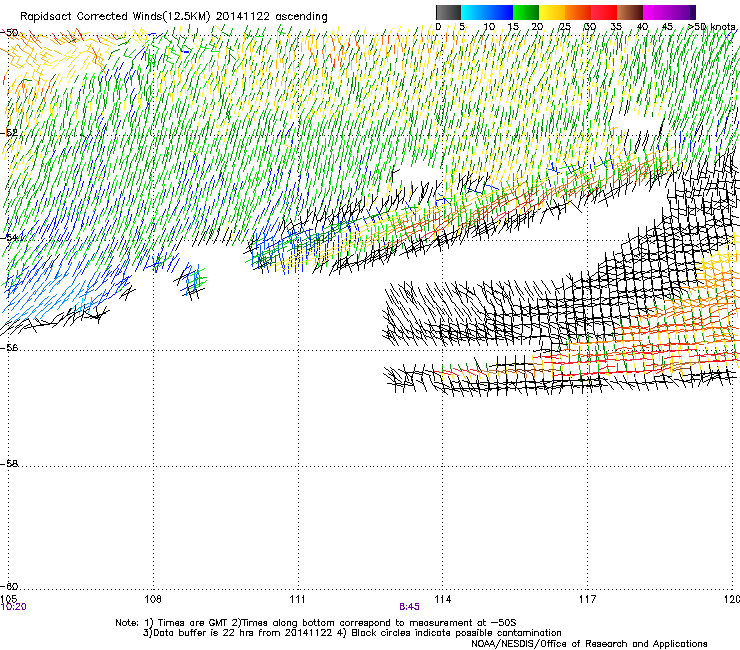This screenshot has width=740, height=650.
Task: Click the '>50 knots' legend label
Action: [711, 26]
